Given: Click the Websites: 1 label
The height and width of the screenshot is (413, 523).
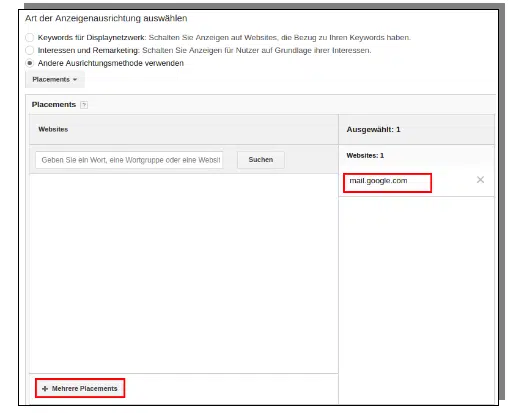Looking at the screenshot, I should (x=365, y=155).
